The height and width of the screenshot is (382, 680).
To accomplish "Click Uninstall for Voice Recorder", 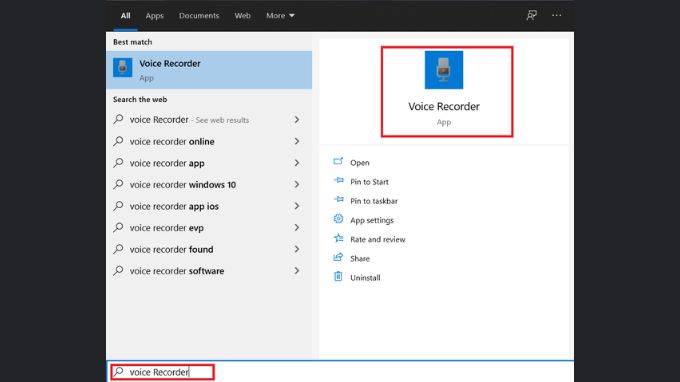I will [x=365, y=278].
